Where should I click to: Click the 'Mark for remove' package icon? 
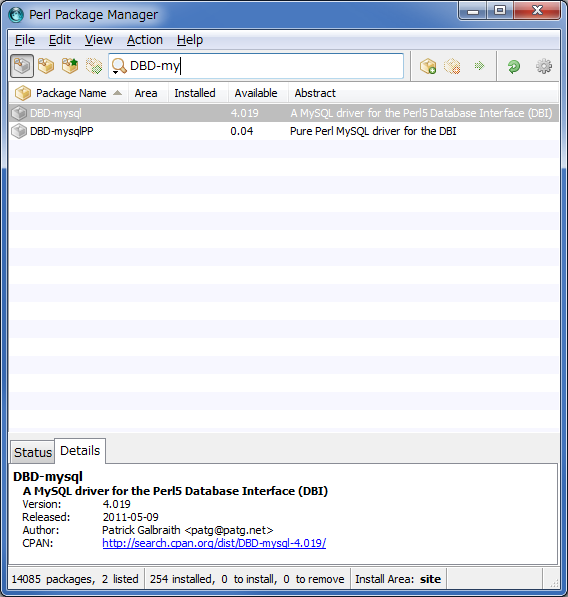coord(452,66)
